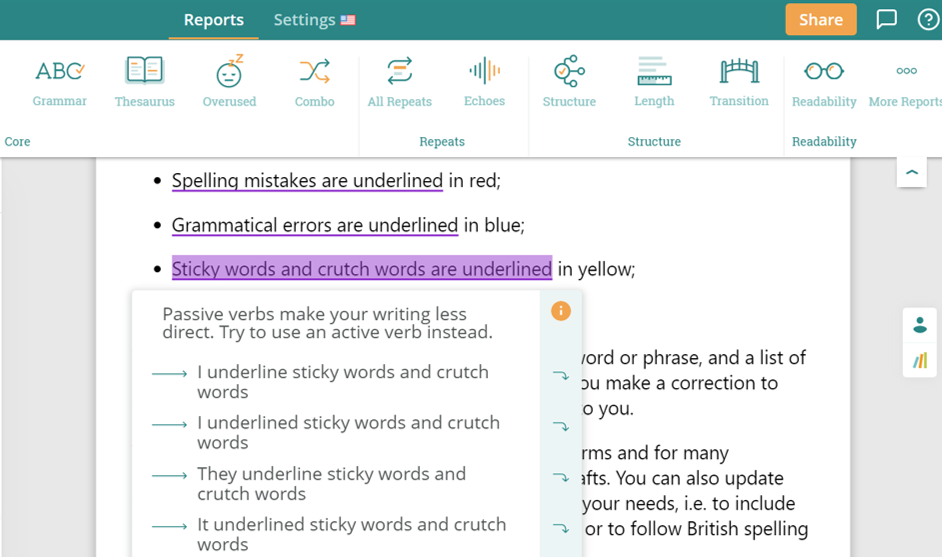
Task: Click the orange Share button
Action: (821, 19)
